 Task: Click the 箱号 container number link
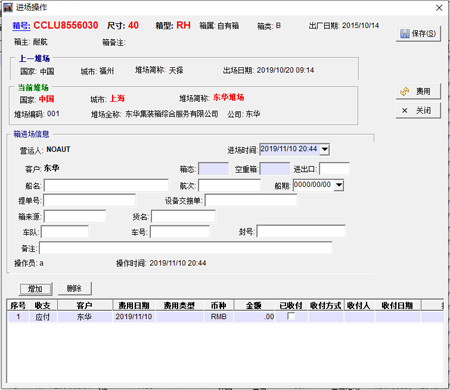tap(21, 26)
